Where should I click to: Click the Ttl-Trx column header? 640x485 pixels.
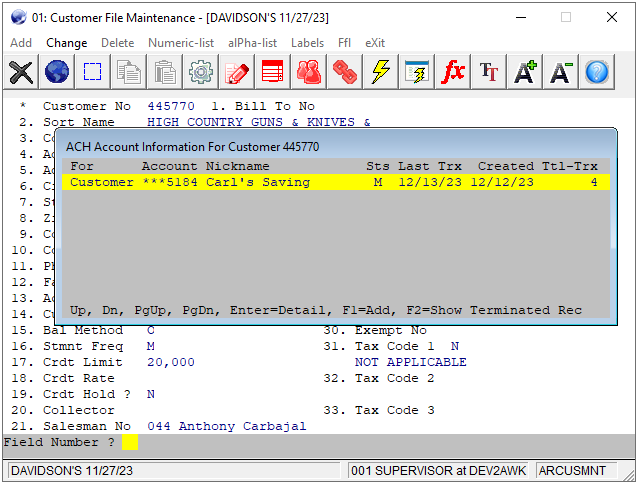pyautogui.click(x=570, y=166)
